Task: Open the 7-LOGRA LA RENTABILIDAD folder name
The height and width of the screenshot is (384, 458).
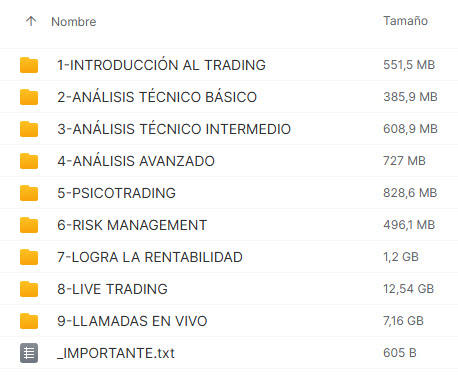Action: 150,257
